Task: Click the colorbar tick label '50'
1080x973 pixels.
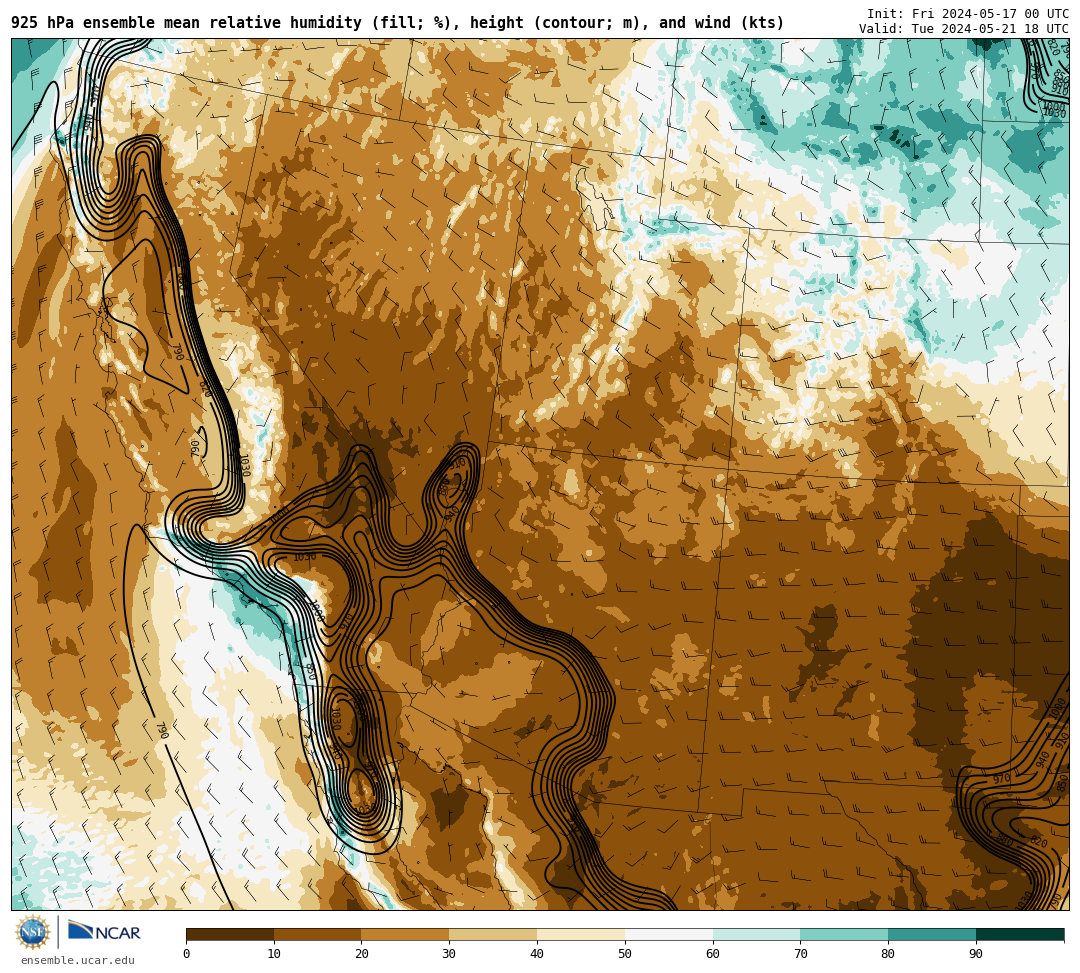Action: pos(625,954)
